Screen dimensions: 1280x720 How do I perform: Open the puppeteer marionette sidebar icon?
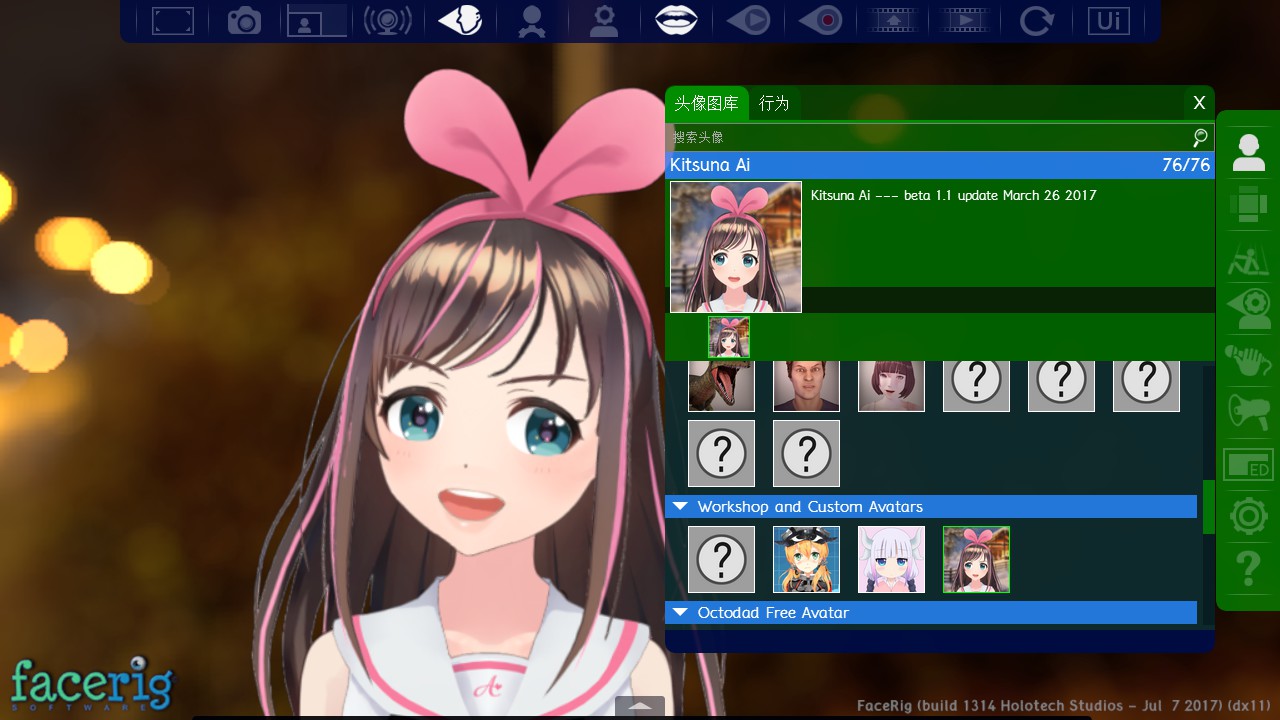click(x=1248, y=257)
